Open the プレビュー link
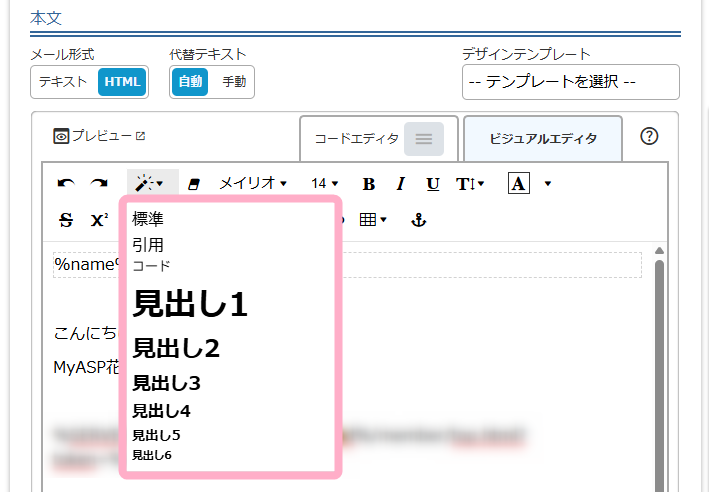The width and height of the screenshot is (709, 492). [100, 136]
